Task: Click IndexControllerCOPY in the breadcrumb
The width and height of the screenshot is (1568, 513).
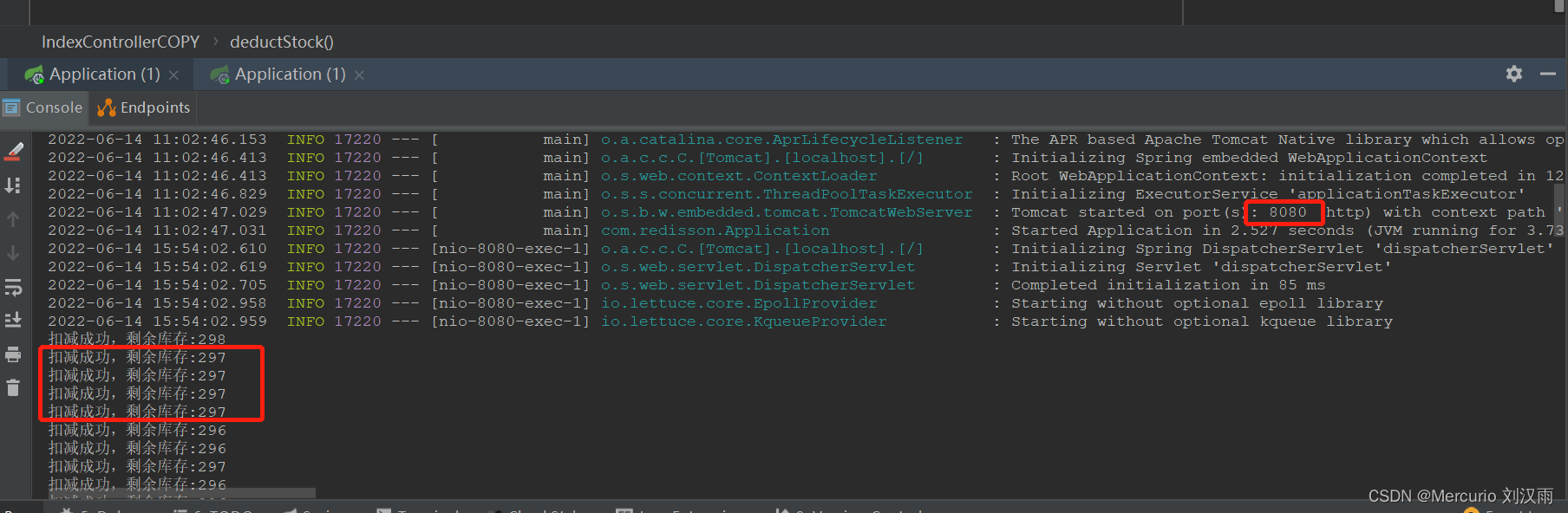Action: pos(121,42)
